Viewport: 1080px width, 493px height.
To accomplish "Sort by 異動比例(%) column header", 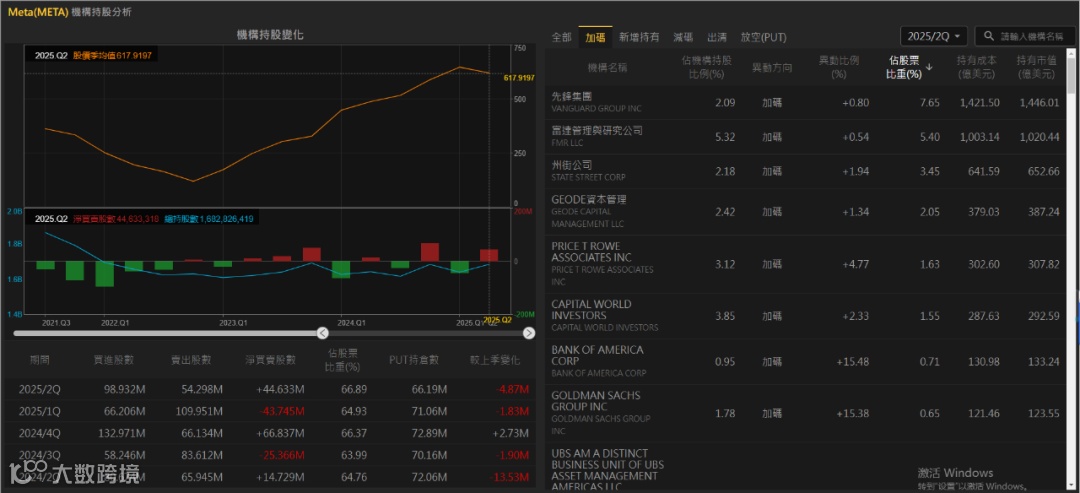I will pyautogui.click(x=838, y=67).
